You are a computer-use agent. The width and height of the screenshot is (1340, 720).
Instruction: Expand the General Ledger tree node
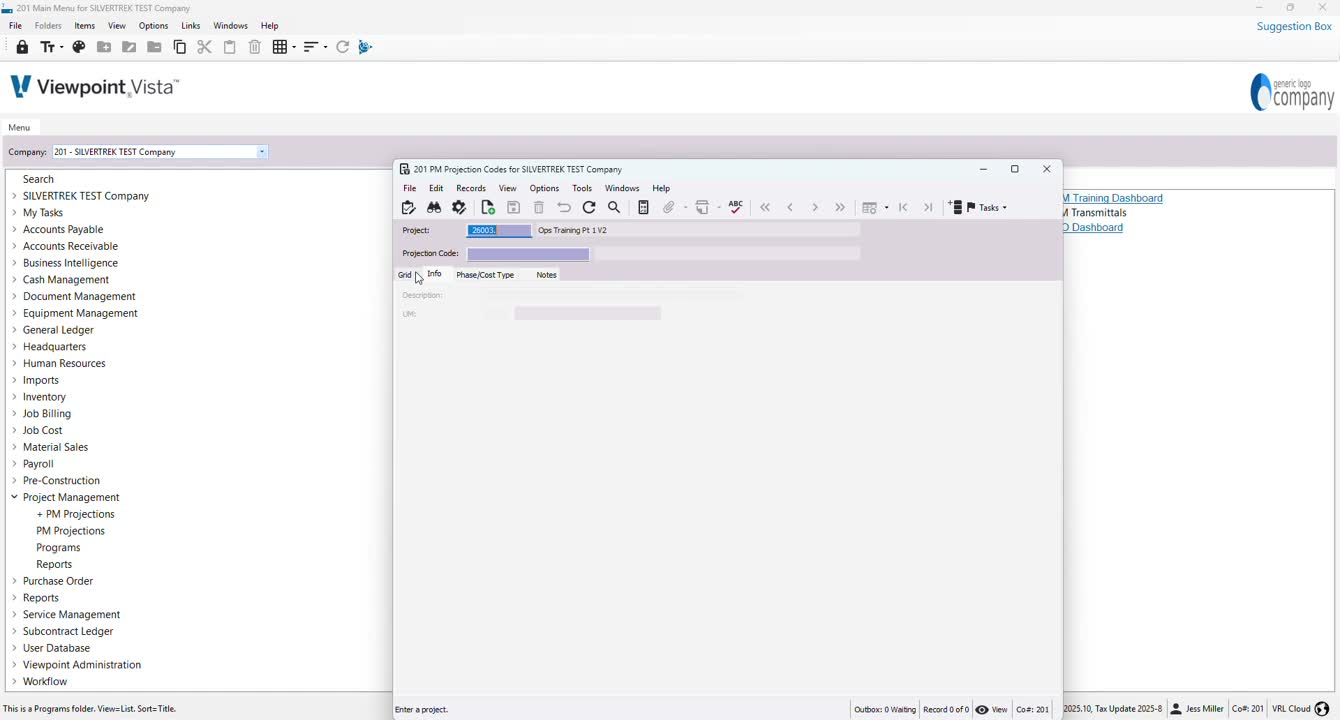tap(15, 330)
